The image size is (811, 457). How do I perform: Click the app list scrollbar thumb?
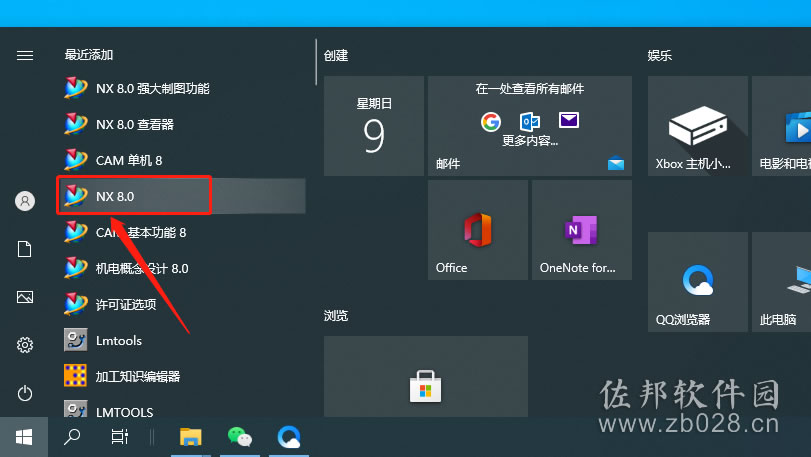tap(316, 62)
